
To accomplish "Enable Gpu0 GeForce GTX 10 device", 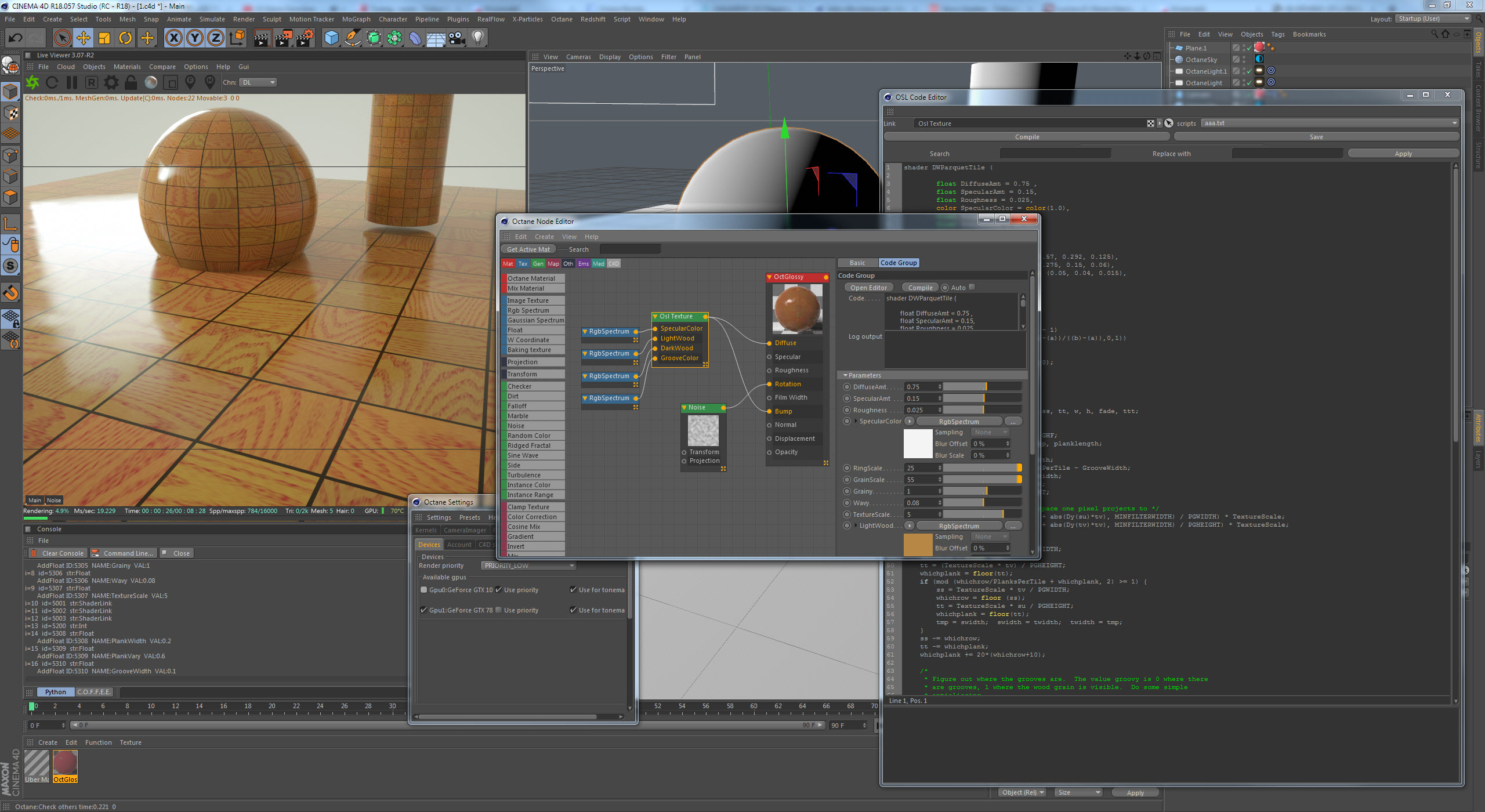I will click(x=424, y=590).
